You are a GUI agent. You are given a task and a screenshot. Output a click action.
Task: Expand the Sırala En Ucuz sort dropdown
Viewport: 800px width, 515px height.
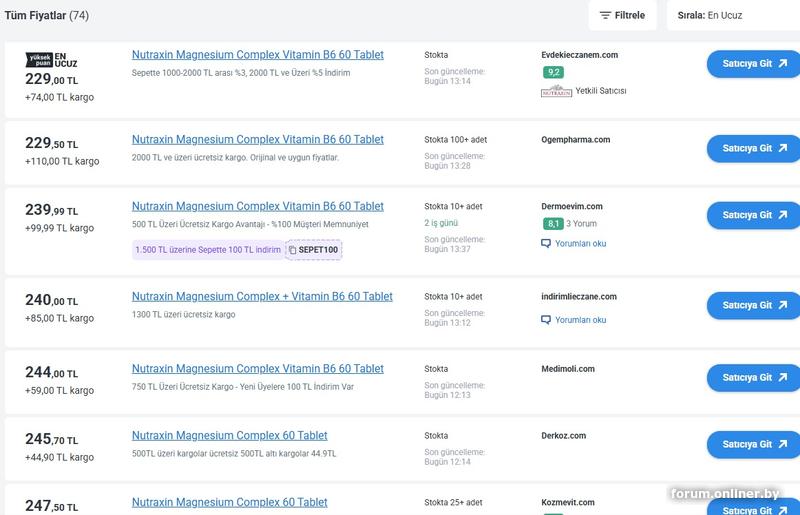[x=733, y=16]
